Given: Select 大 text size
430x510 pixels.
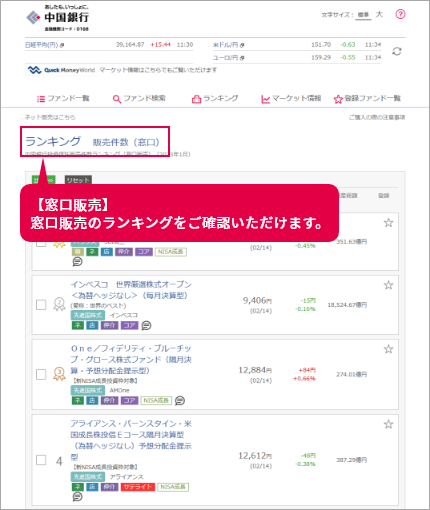Looking at the screenshot, I should click(x=379, y=15).
